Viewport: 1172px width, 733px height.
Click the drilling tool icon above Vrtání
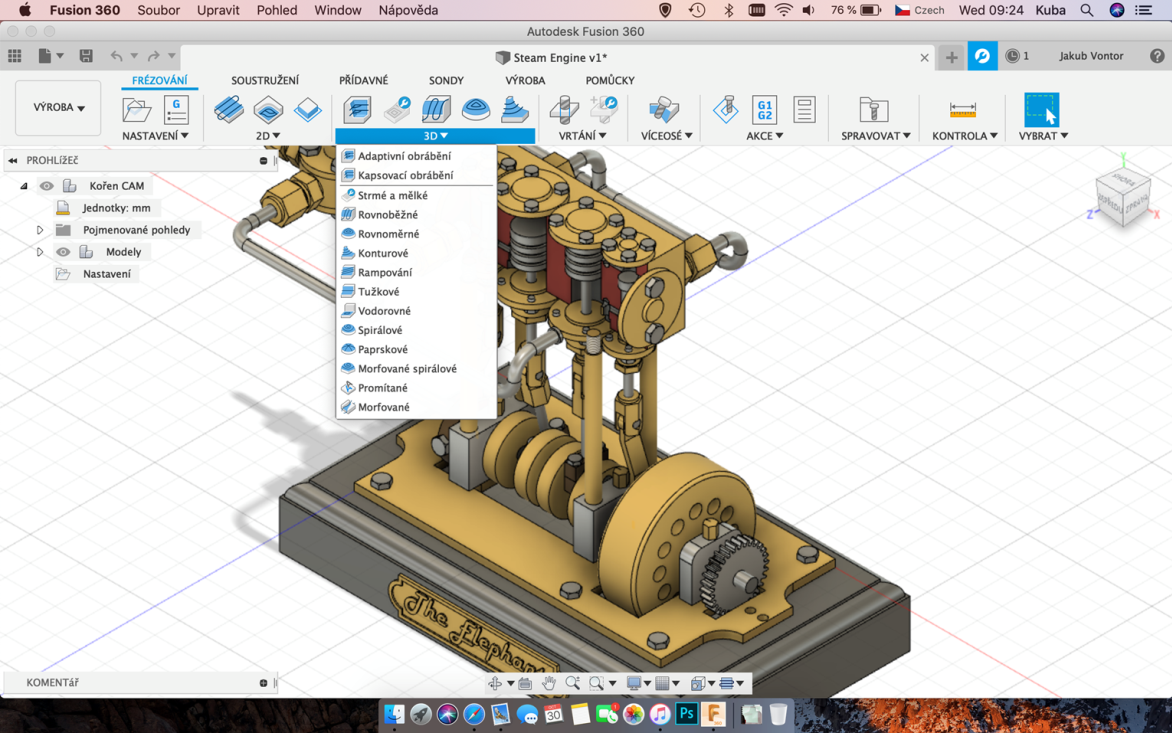click(564, 109)
